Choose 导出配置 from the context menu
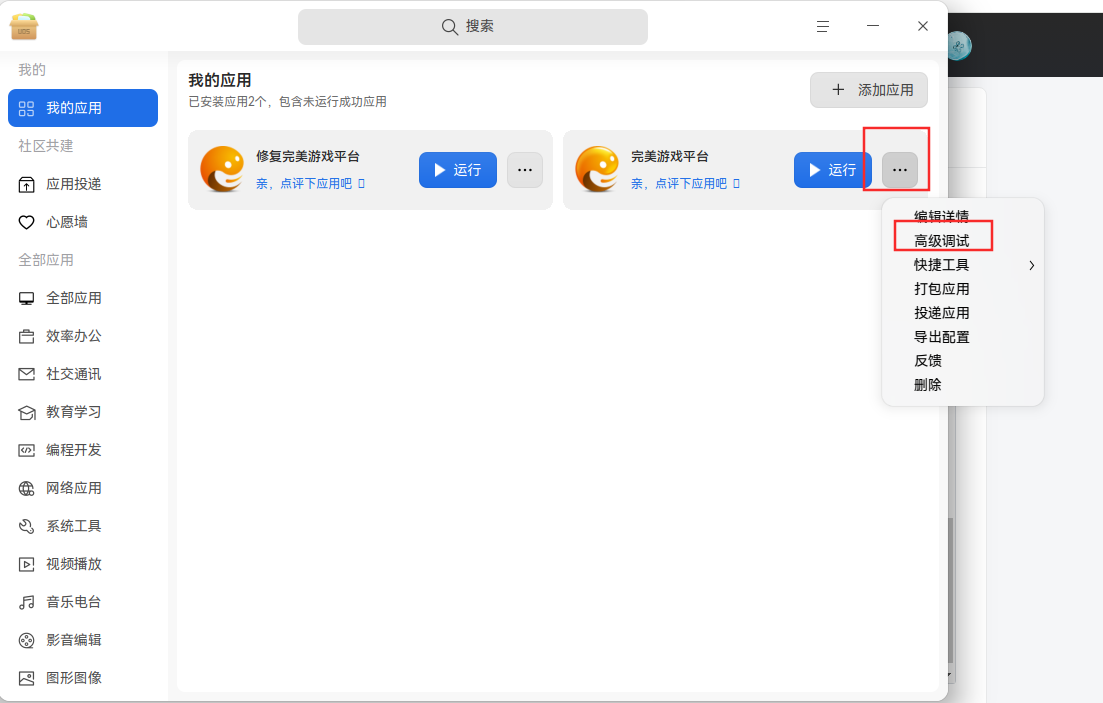 (941, 337)
